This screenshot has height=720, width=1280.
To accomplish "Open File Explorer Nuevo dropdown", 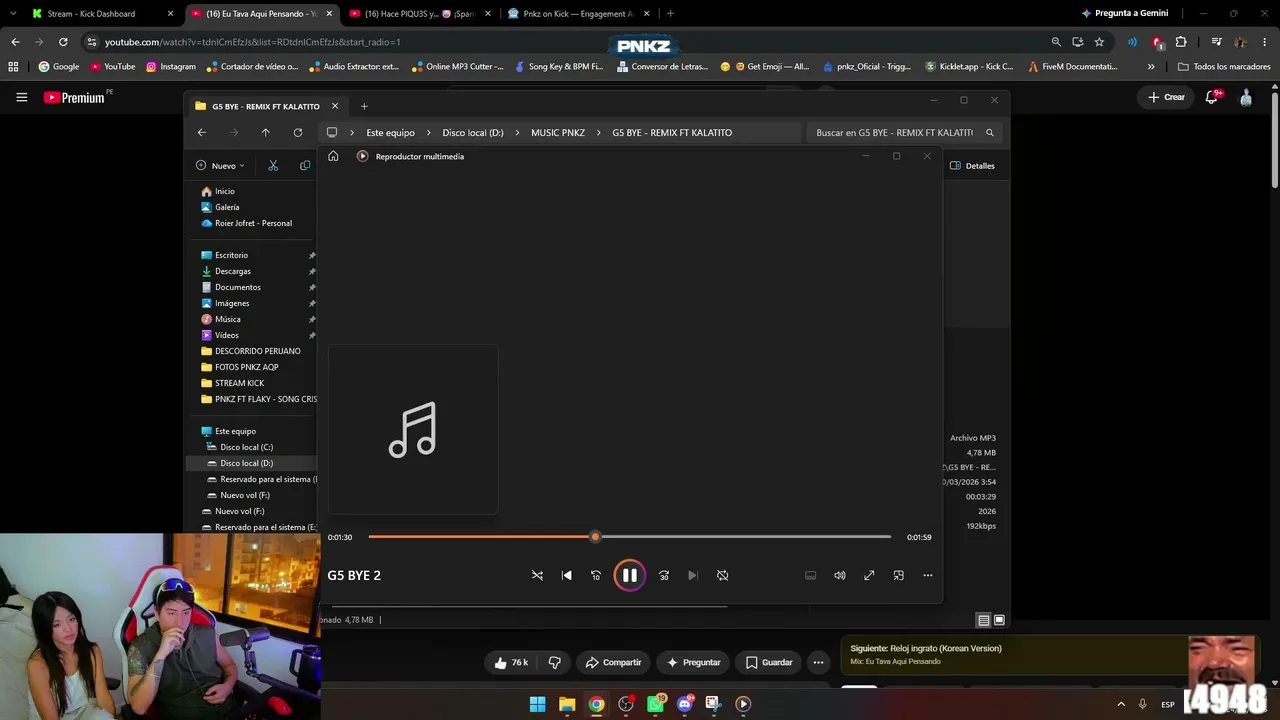I will tap(220, 166).
